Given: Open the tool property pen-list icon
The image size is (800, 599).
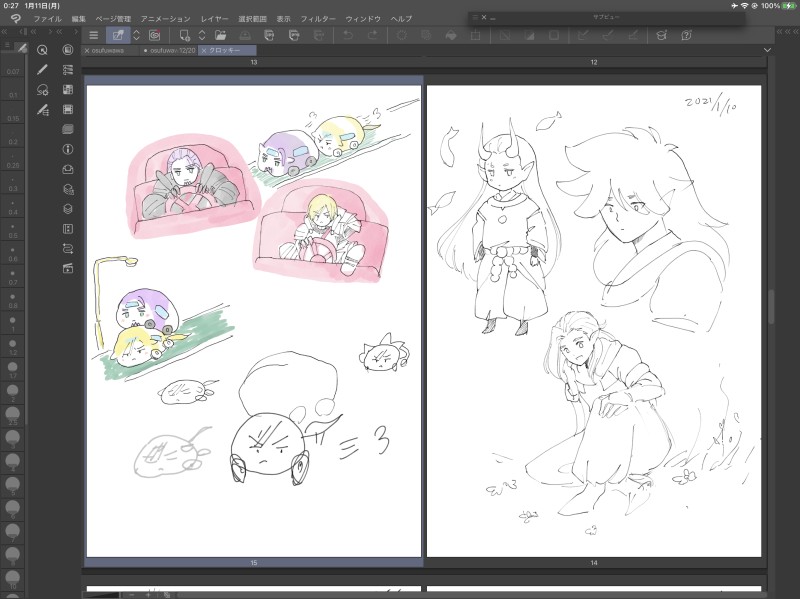Looking at the screenshot, I should (x=42, y=110).
